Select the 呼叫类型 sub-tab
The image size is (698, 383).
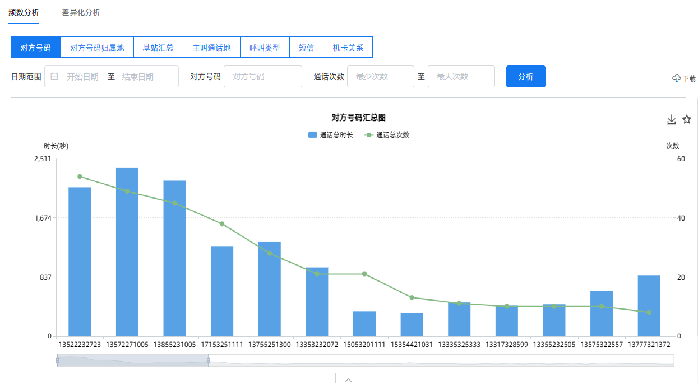265,47
